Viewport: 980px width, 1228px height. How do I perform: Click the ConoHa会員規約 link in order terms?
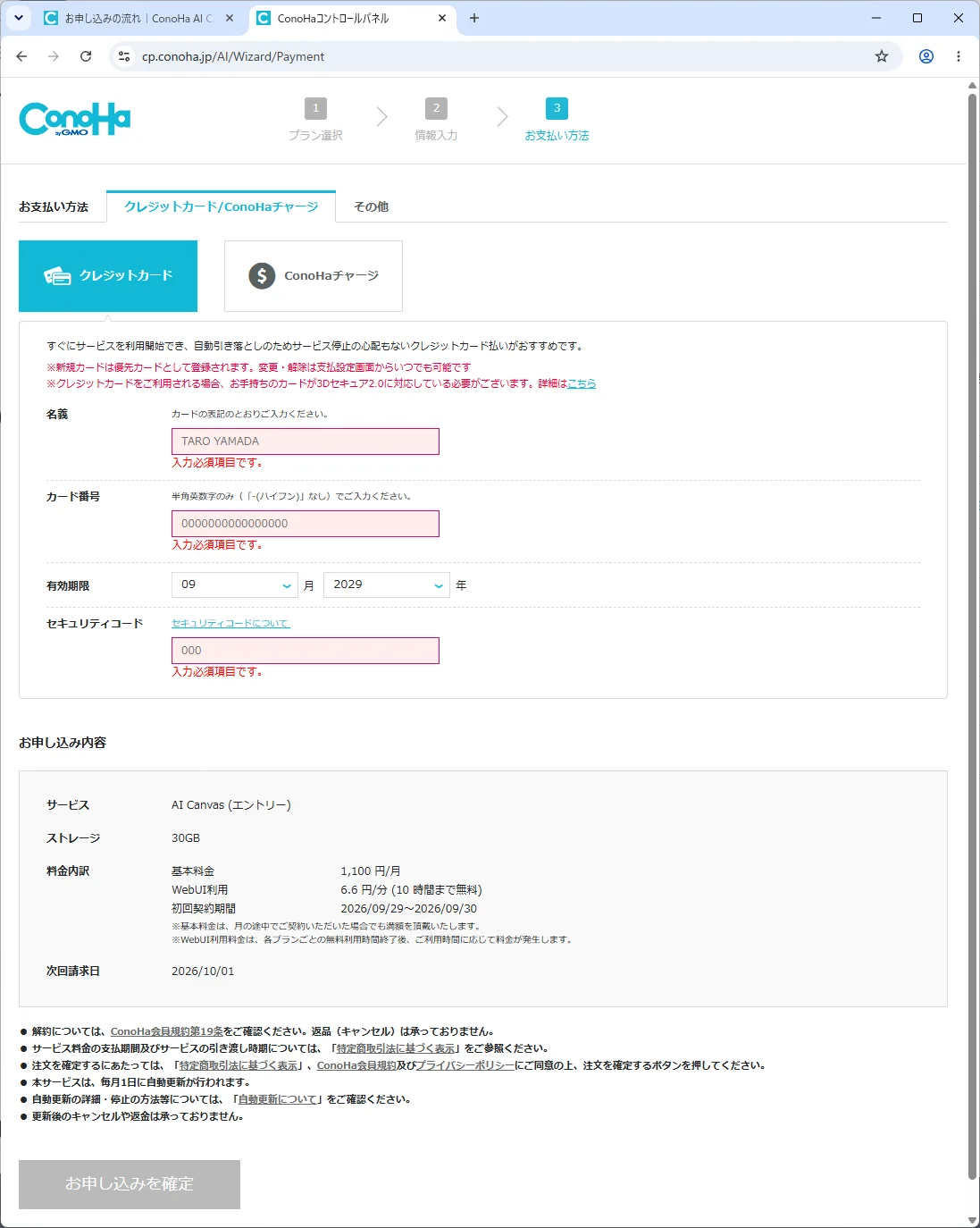click(356, 1065)
